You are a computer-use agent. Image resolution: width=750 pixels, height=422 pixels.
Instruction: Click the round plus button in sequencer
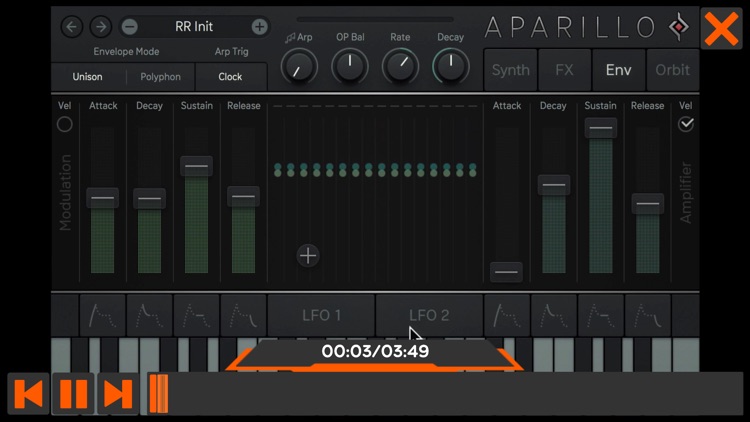pos(308,255)
